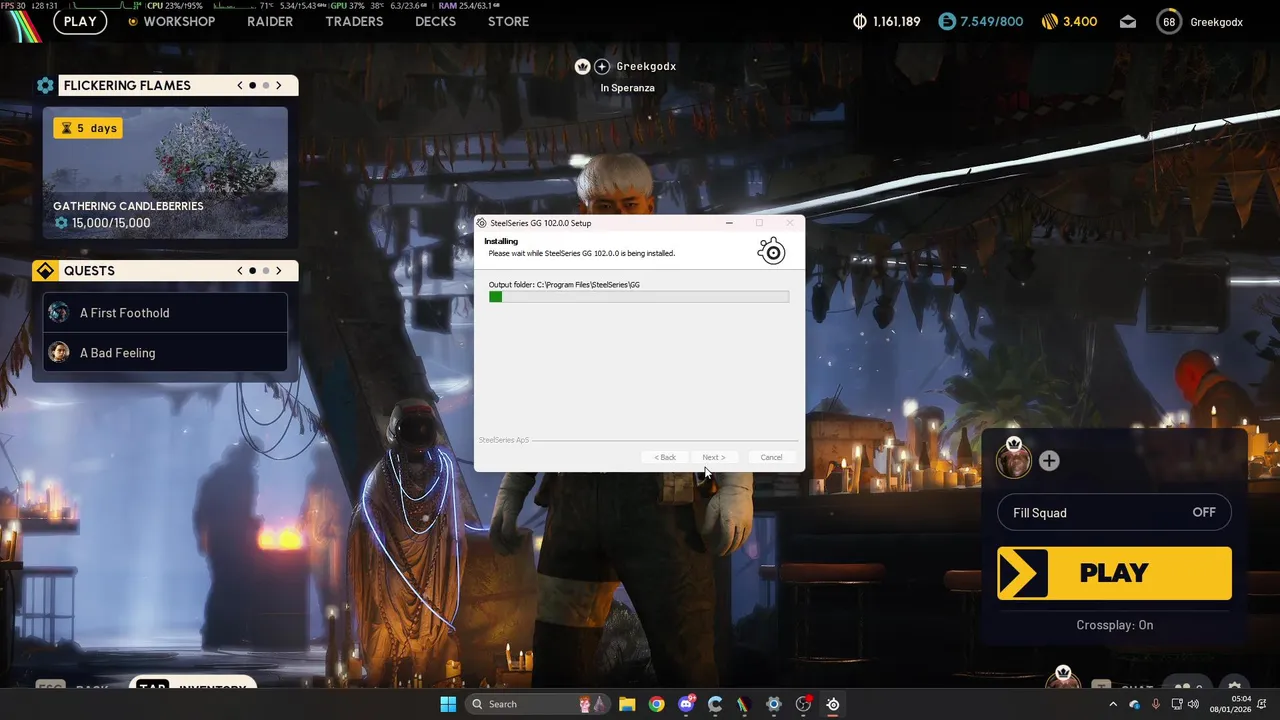1280x720 pixels.
Task: Open the Greekgodx profile name top right
Action: coord(1216,21)
